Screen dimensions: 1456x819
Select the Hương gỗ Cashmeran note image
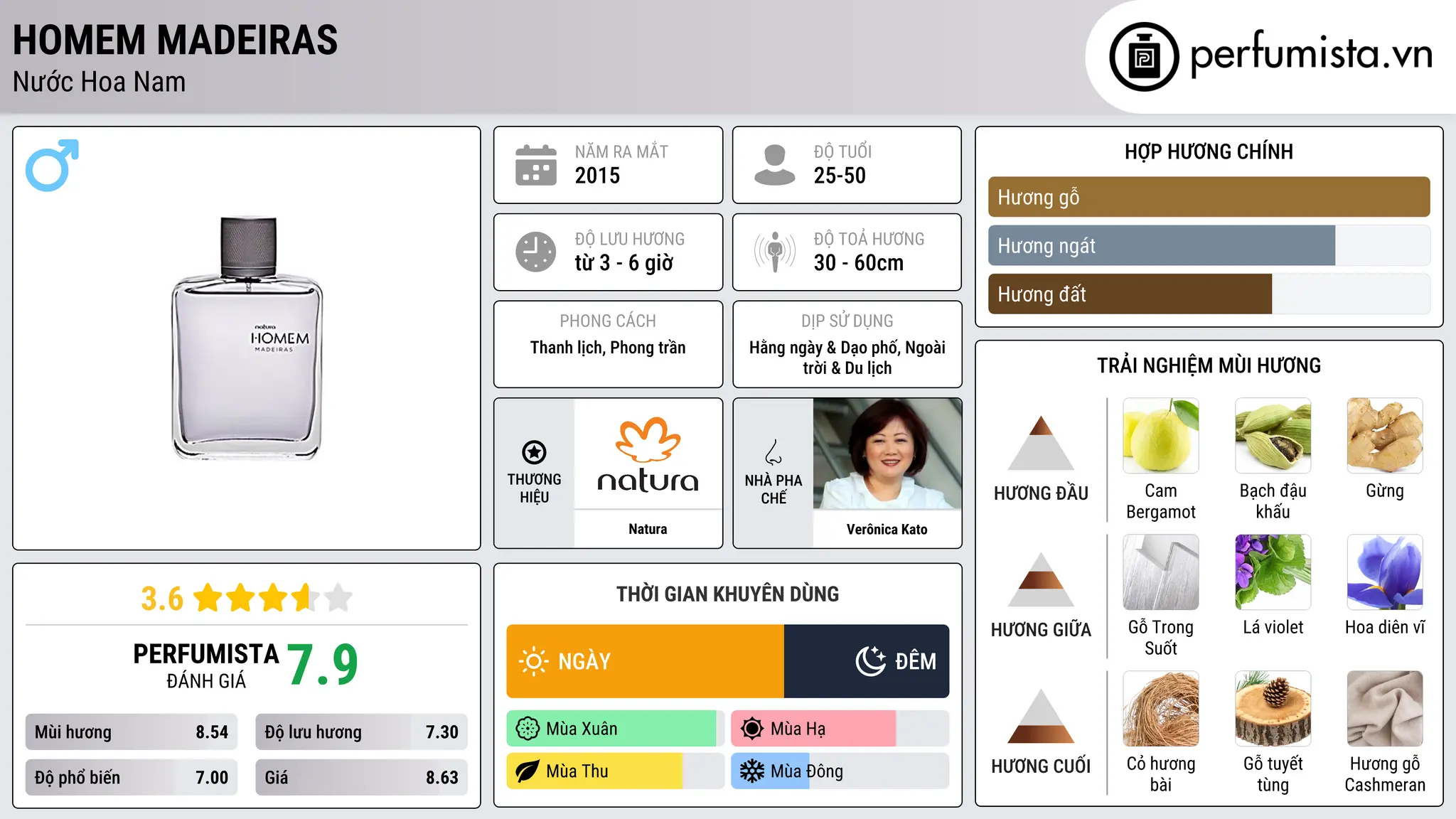[x=1385, y=709]
